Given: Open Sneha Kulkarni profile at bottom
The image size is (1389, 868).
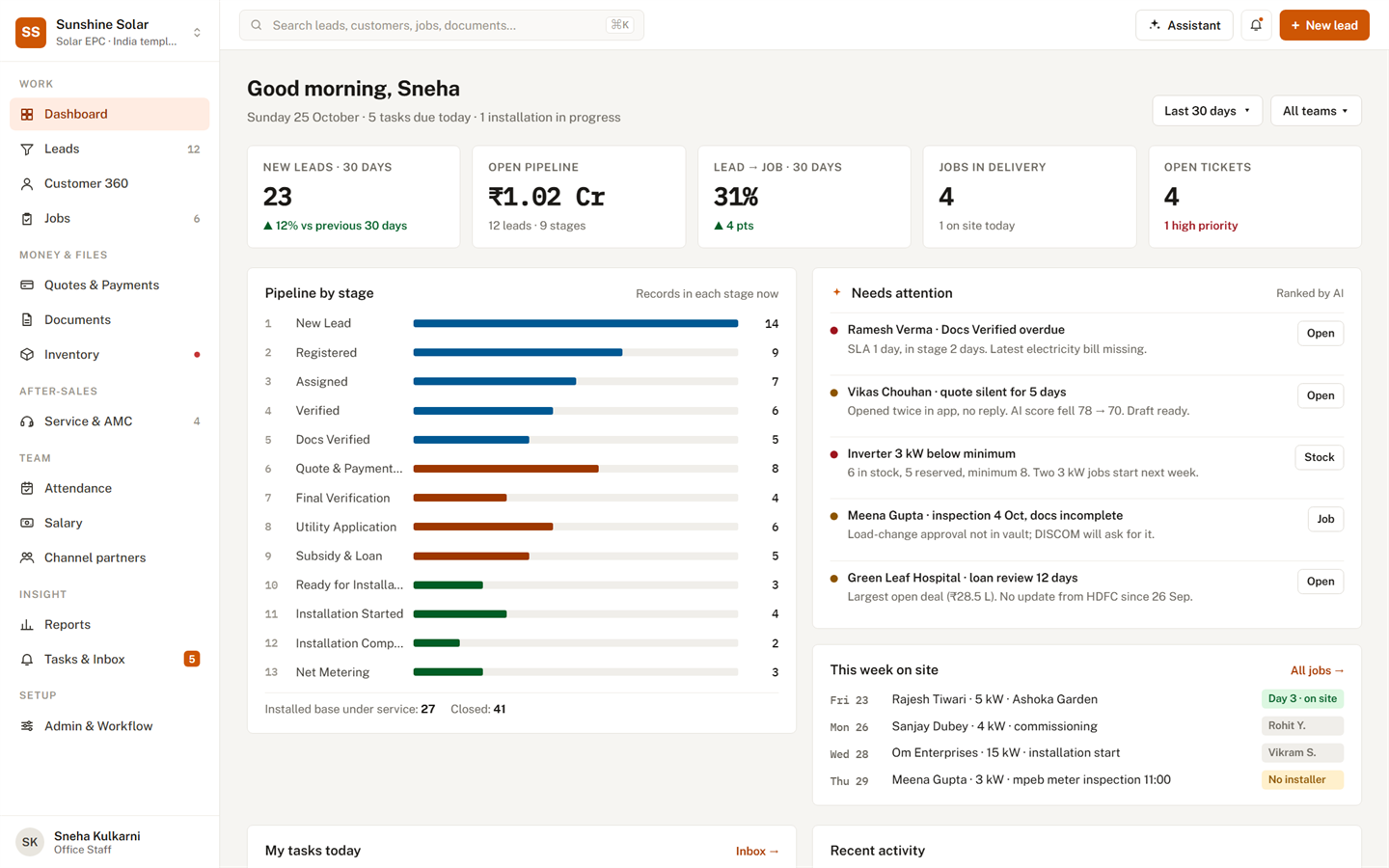Looking at the screenshot, I should [109, 842].
